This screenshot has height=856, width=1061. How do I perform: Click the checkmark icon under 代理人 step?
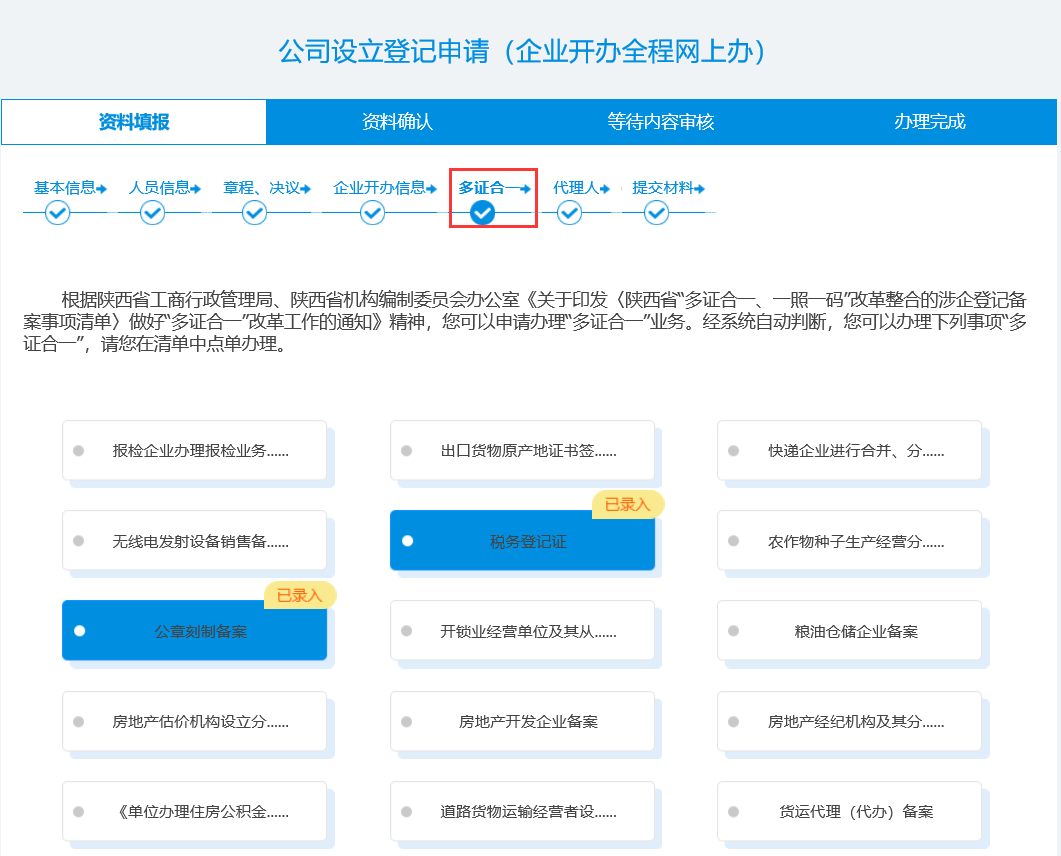pyautogui.click(x=569, y=212)
